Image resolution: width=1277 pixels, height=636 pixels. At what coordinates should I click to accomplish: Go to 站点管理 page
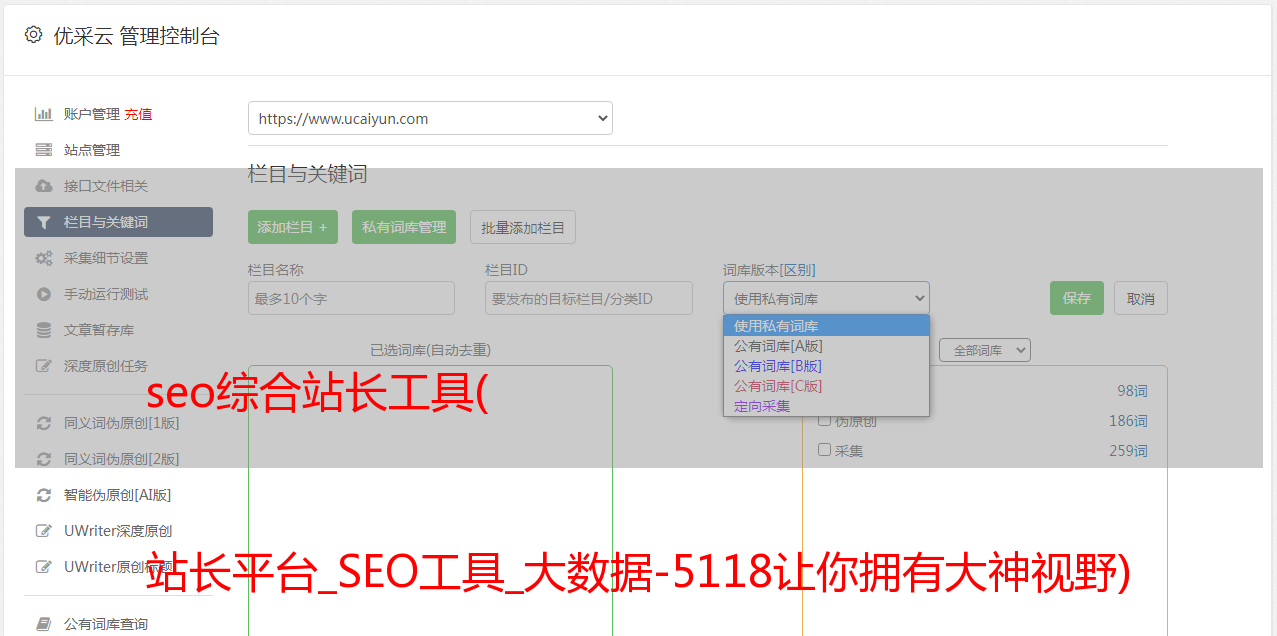click(x=91, y=150)
